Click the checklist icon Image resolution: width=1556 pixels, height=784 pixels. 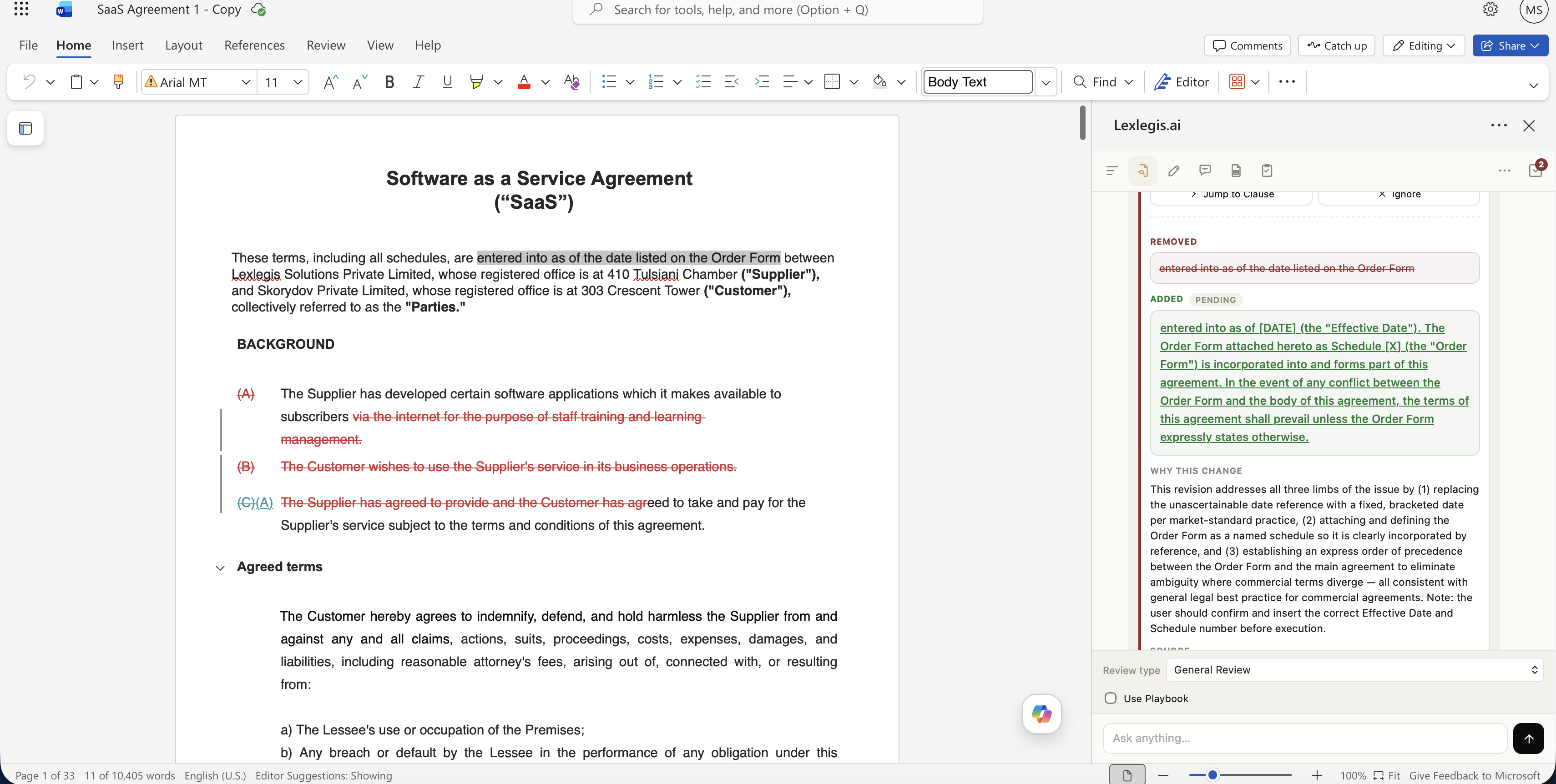(703, 81)
